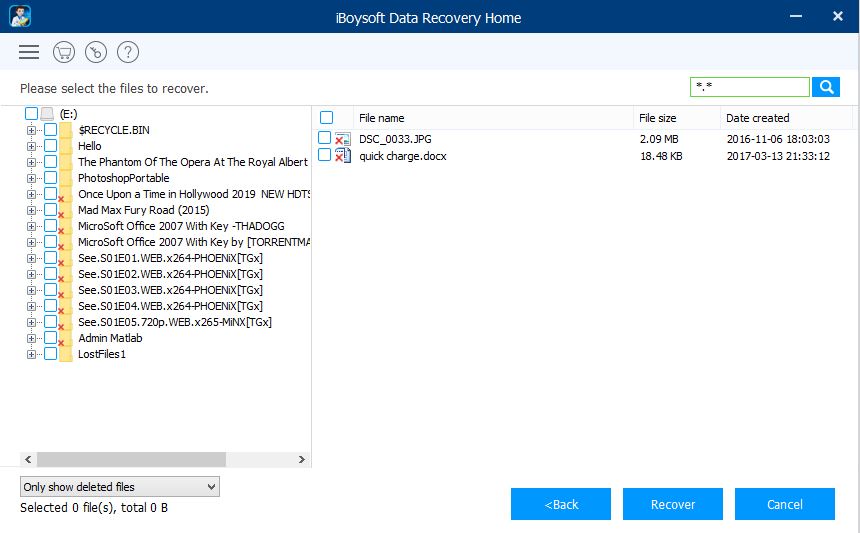This screenshot has width=860, height=533.
Task: Click the DSC_0033.JPG file type icon
Action: (343, 139)
